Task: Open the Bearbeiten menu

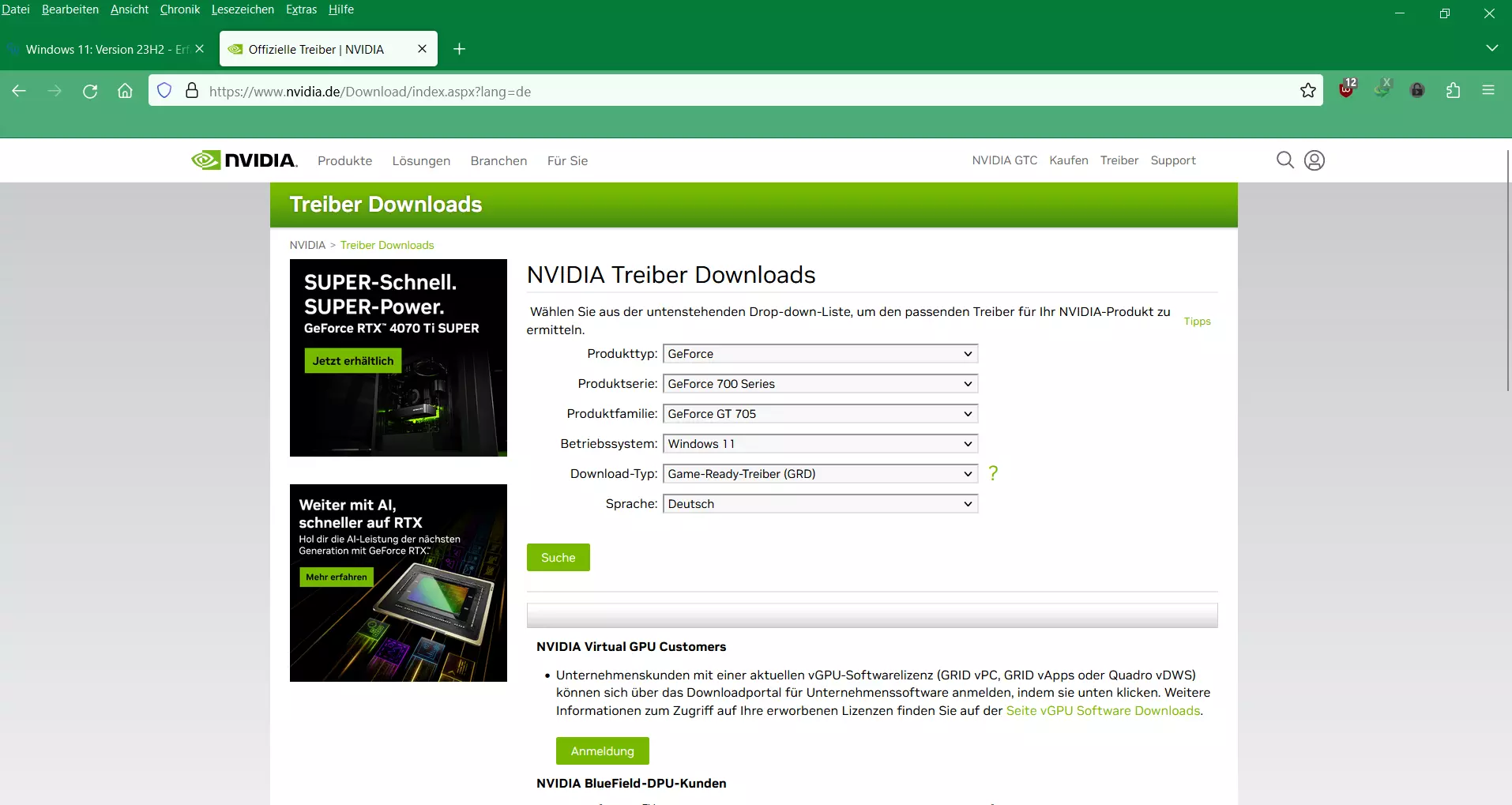Action: tap(70, 9)
